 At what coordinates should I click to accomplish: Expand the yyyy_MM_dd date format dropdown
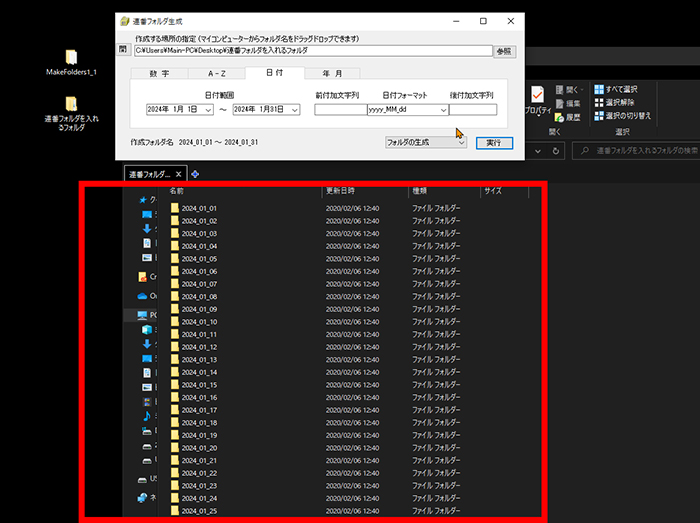443,110
